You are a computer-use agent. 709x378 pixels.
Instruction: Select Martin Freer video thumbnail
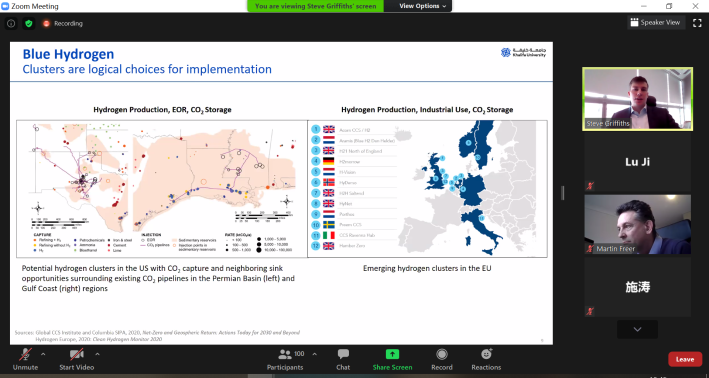(x=637, y=224)
